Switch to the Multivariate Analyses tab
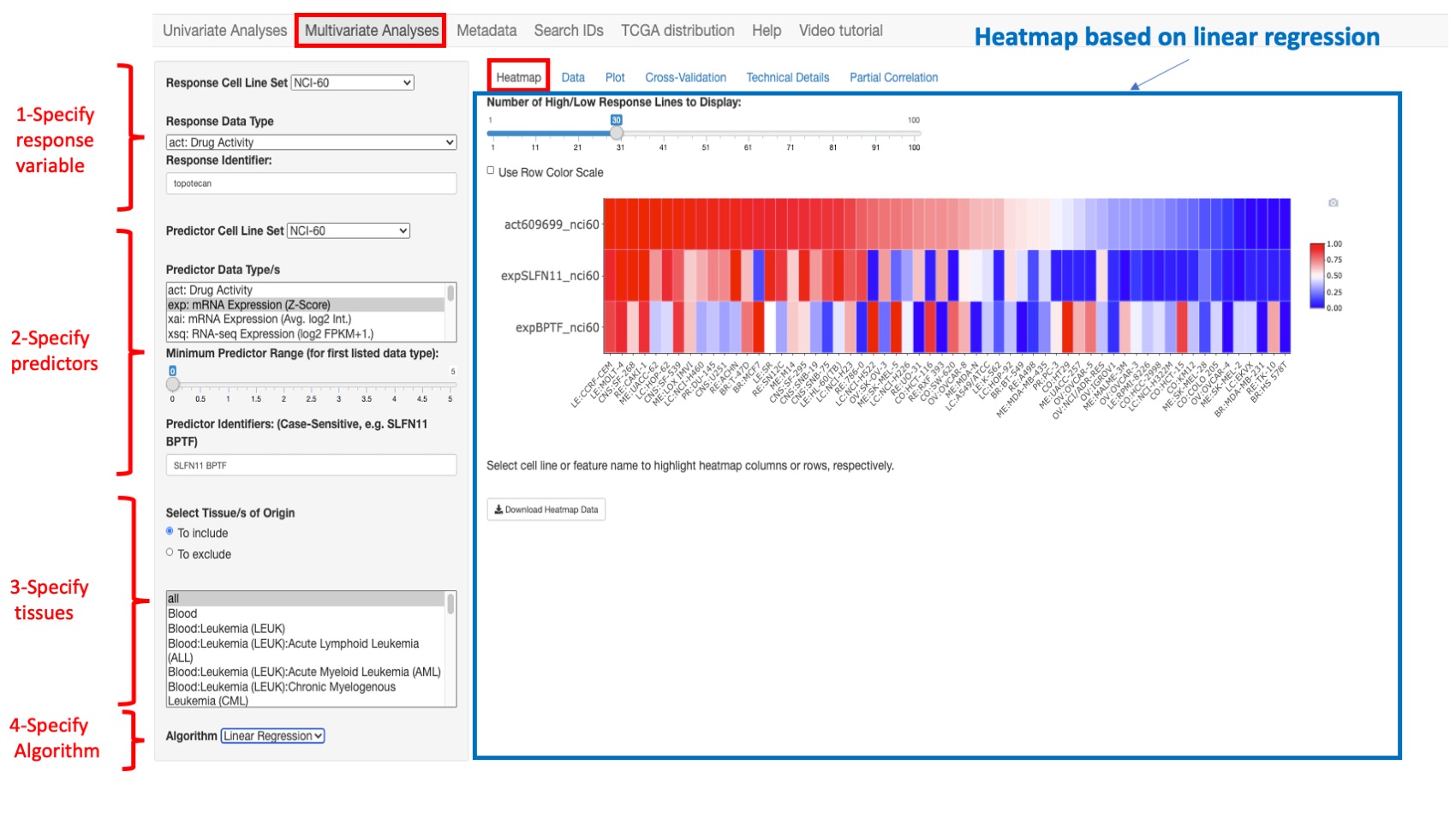This screenshot has width=1456, height=819. 370,30
